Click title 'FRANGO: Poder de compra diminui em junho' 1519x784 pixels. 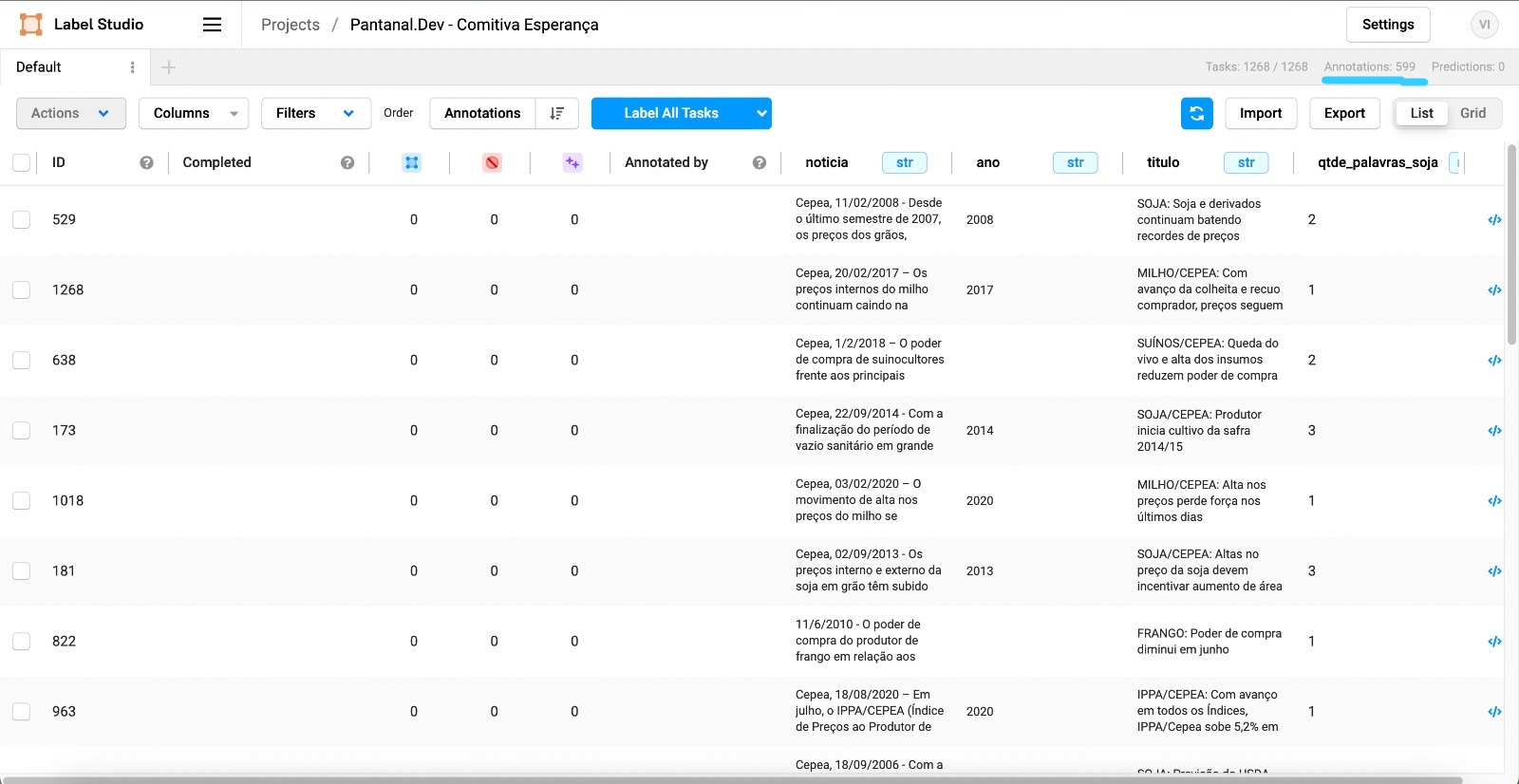tap(1210, 642)
